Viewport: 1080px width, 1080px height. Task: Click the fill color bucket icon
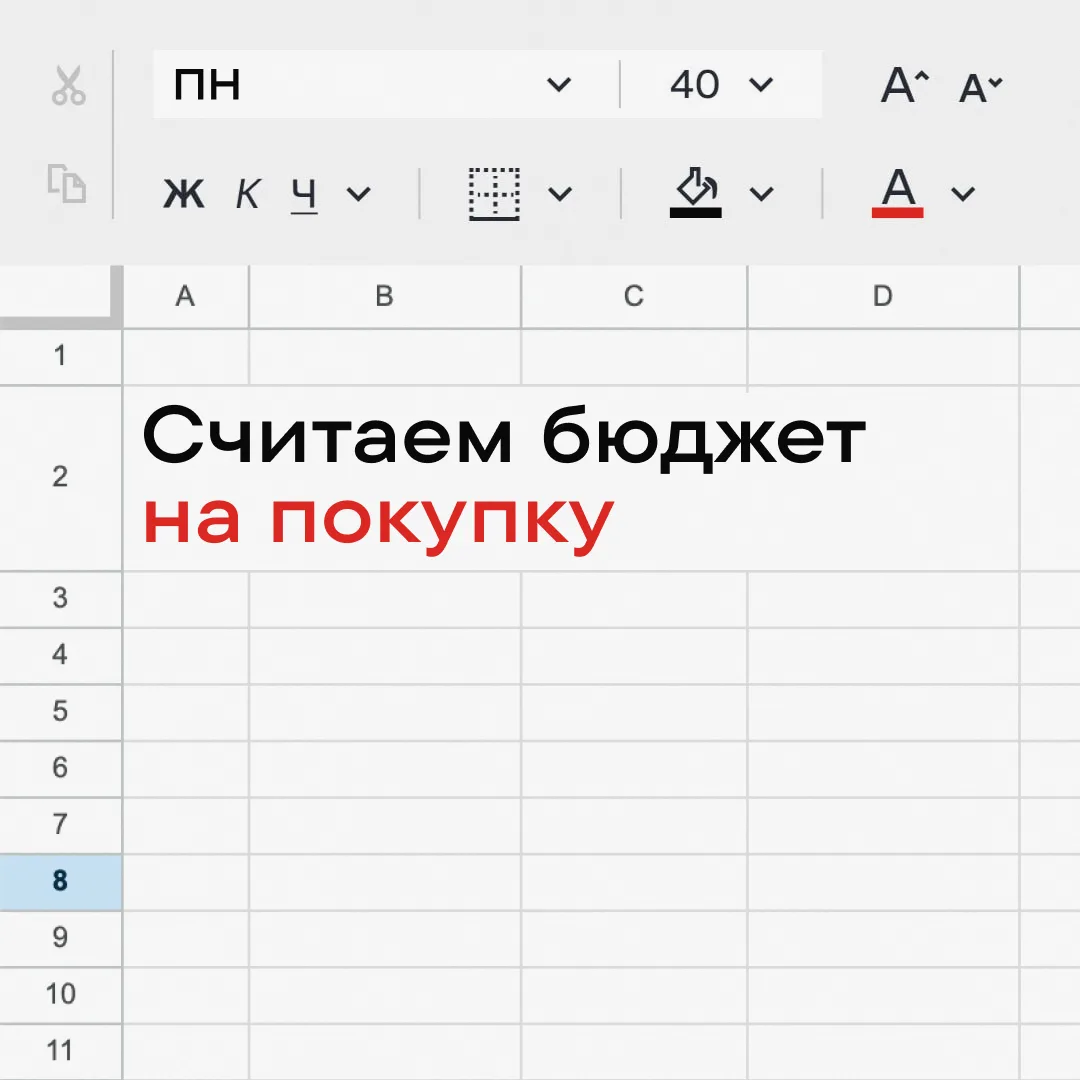pyautogui.click(x=696, y=192)
